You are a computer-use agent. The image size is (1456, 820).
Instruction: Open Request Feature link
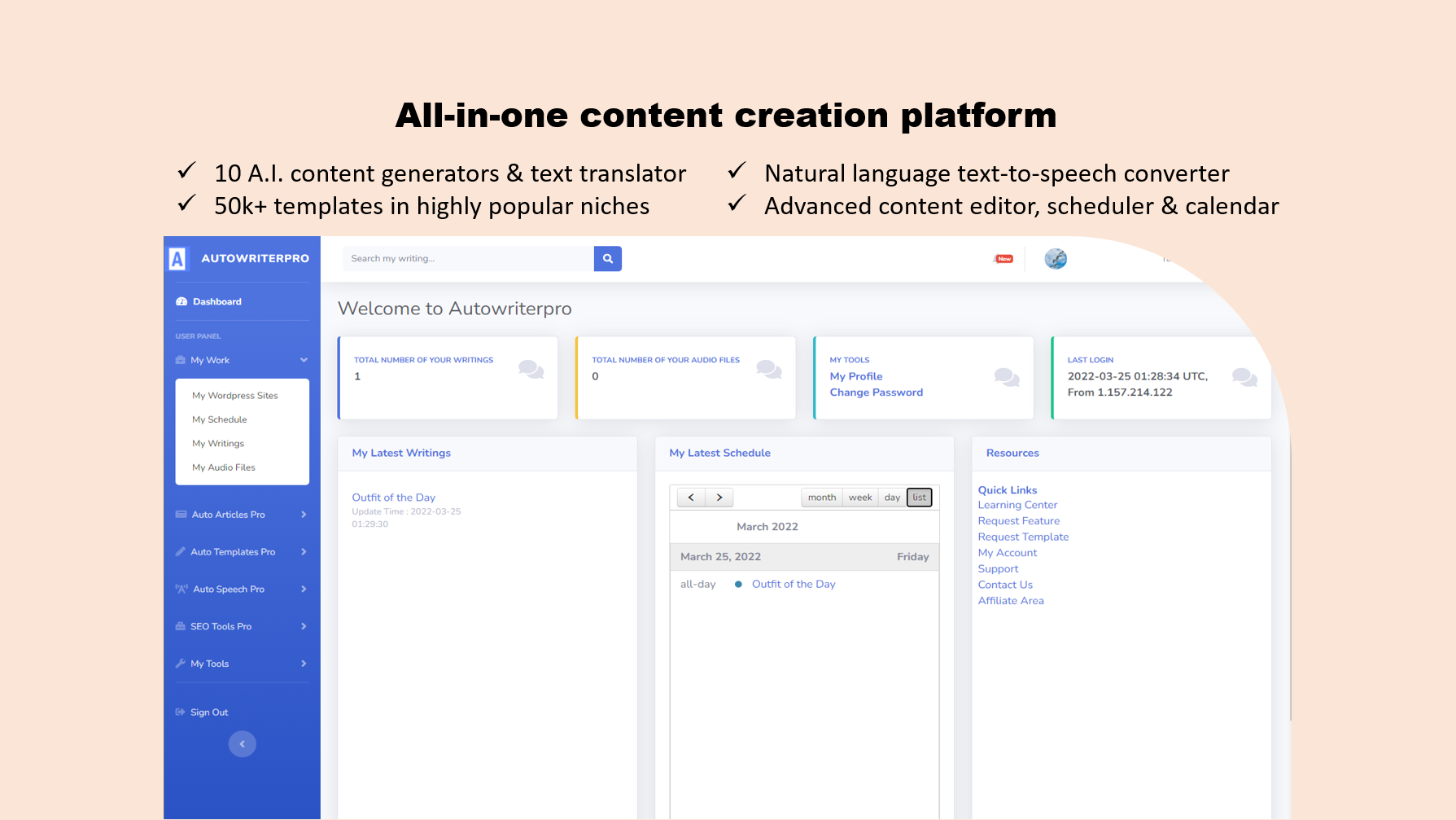coord(1019,521)
